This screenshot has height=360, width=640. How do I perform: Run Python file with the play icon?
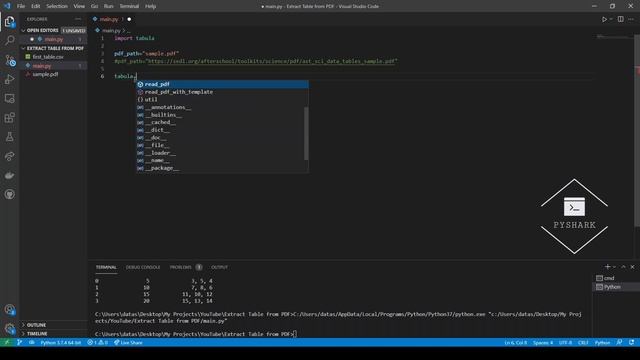604,19
